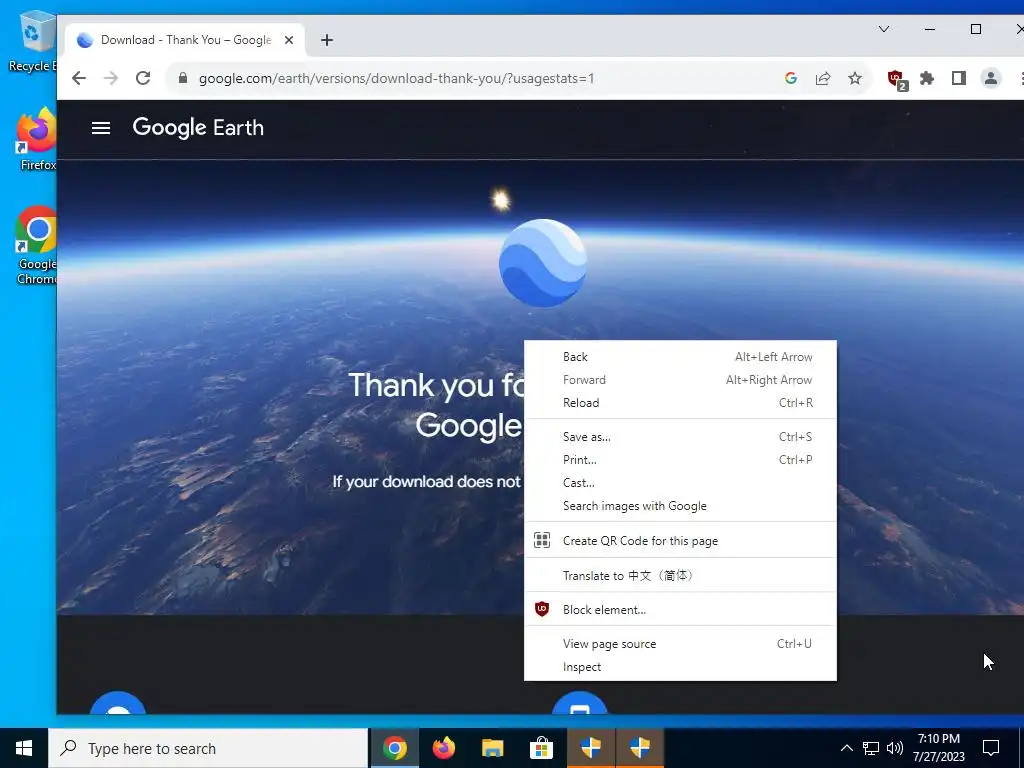Screen dimensions: 1024x768
Task: Open the clock showing 7:10 PM
Action: coord(938,748)
